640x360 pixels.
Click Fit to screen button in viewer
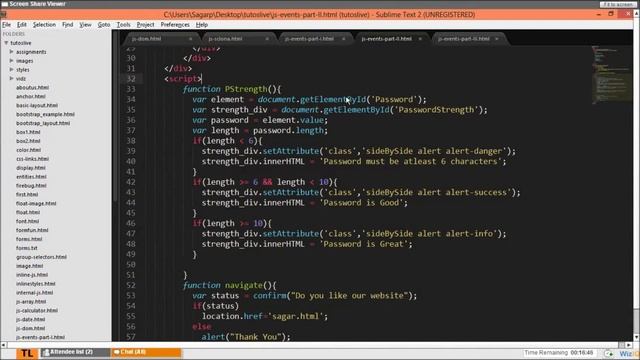click(x=618, y=4)
